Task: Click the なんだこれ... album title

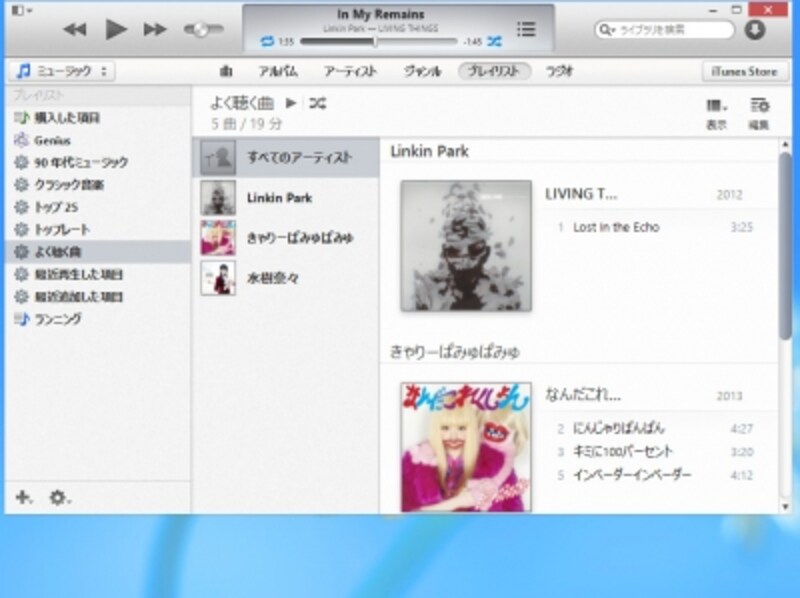Action: point(583,394)
